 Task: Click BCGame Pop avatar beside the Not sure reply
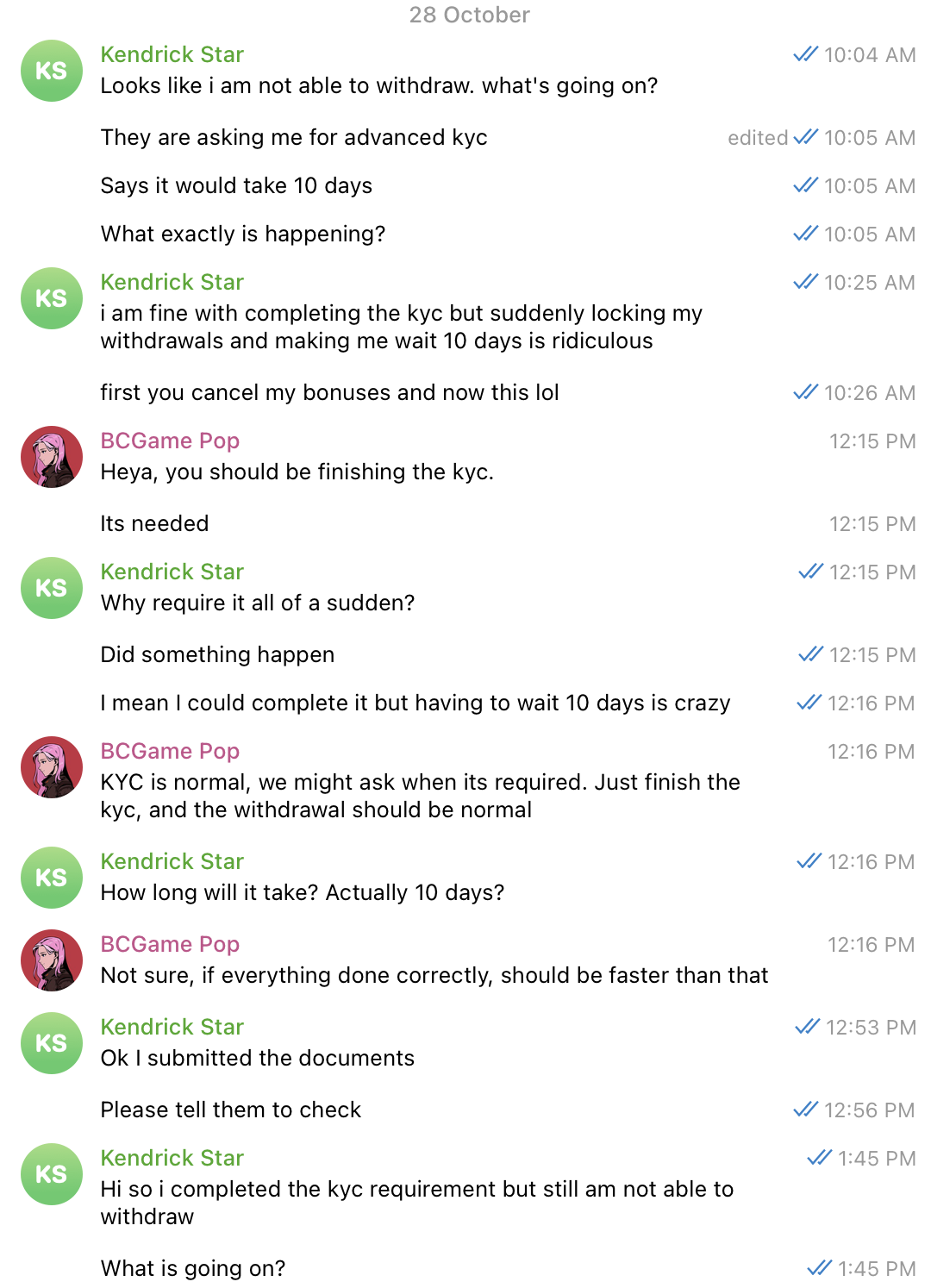[52, 960]
